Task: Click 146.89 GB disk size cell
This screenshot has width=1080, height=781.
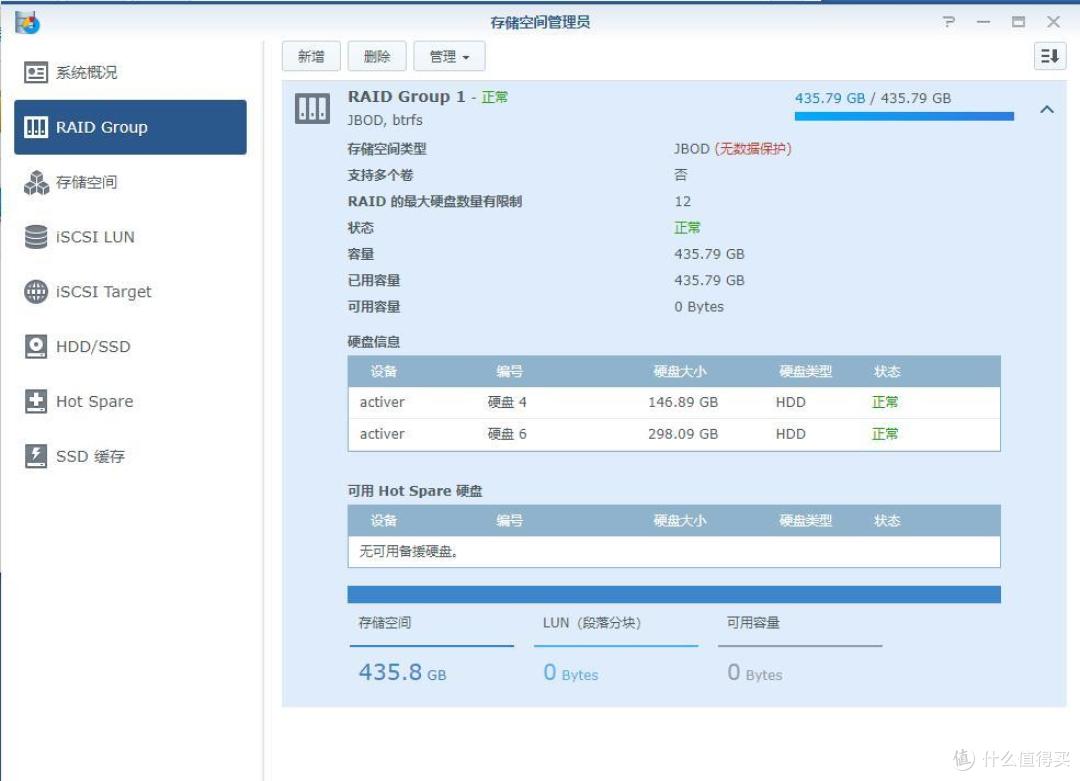Action: 683,402
